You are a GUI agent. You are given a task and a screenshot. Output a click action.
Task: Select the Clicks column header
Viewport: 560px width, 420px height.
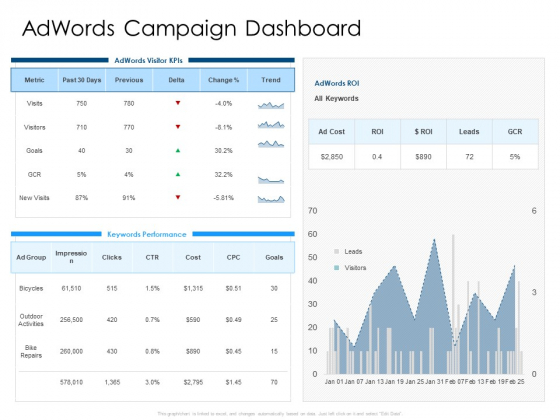(x=112, y=257)
